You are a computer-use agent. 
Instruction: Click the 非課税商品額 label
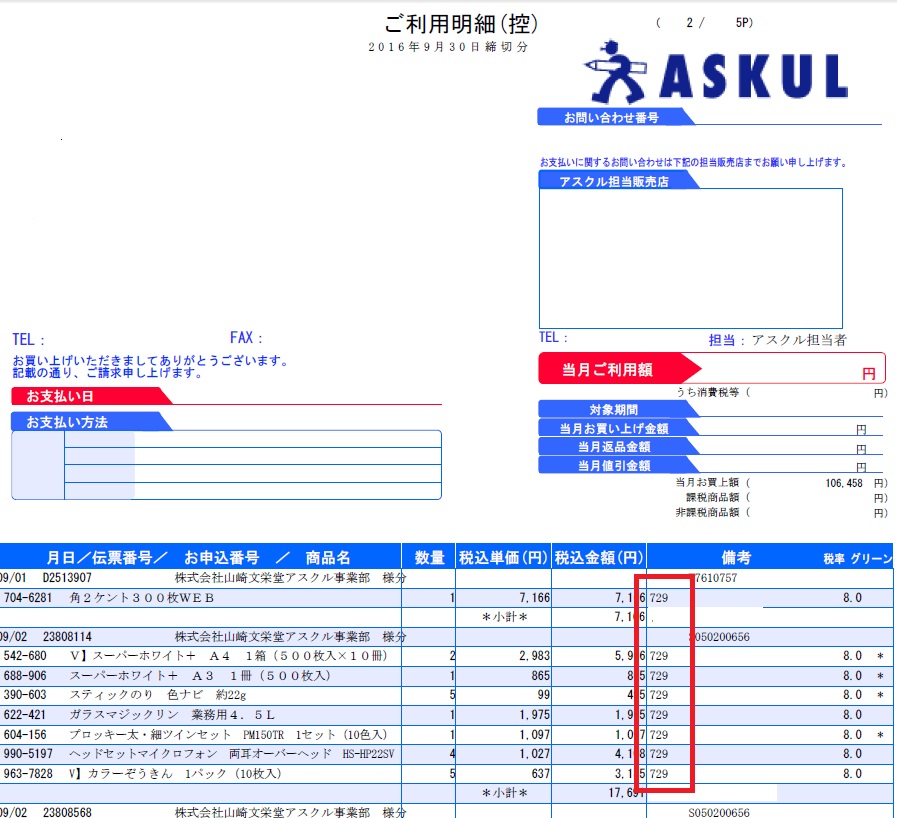click(707, 513)
